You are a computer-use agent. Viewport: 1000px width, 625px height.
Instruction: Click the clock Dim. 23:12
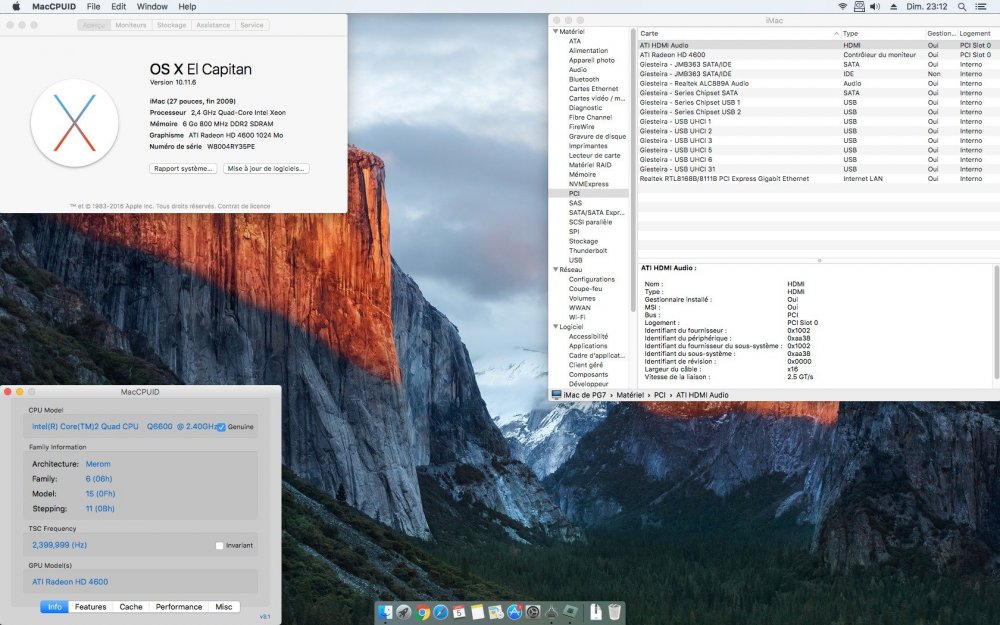tap(927, 6)
